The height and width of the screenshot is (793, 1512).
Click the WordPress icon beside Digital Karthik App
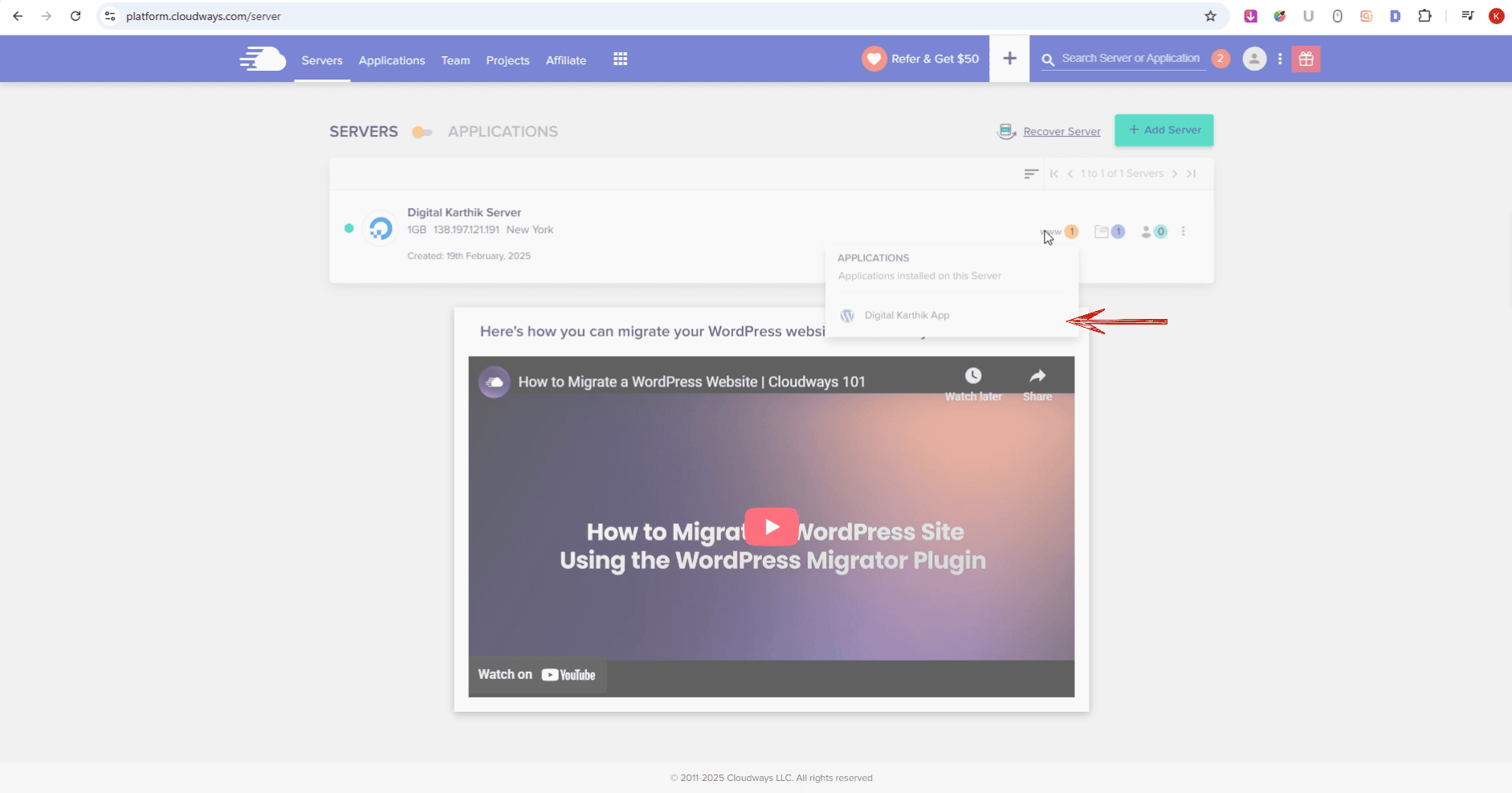click(847, 316)
